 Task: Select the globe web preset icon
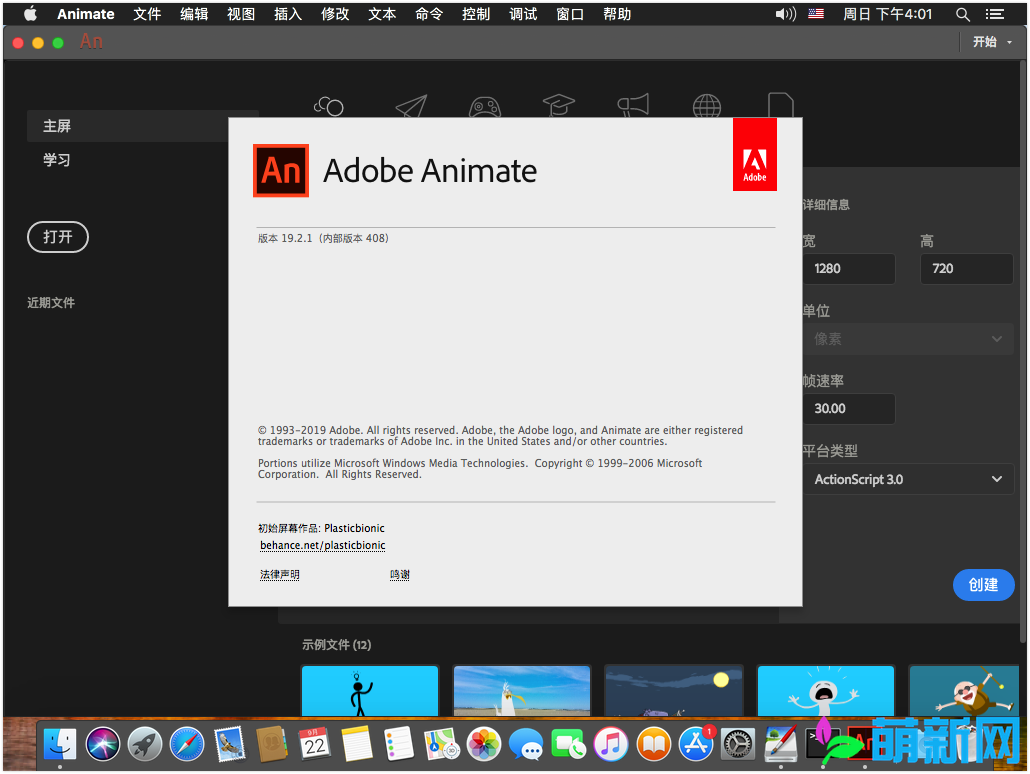[707, 106]
